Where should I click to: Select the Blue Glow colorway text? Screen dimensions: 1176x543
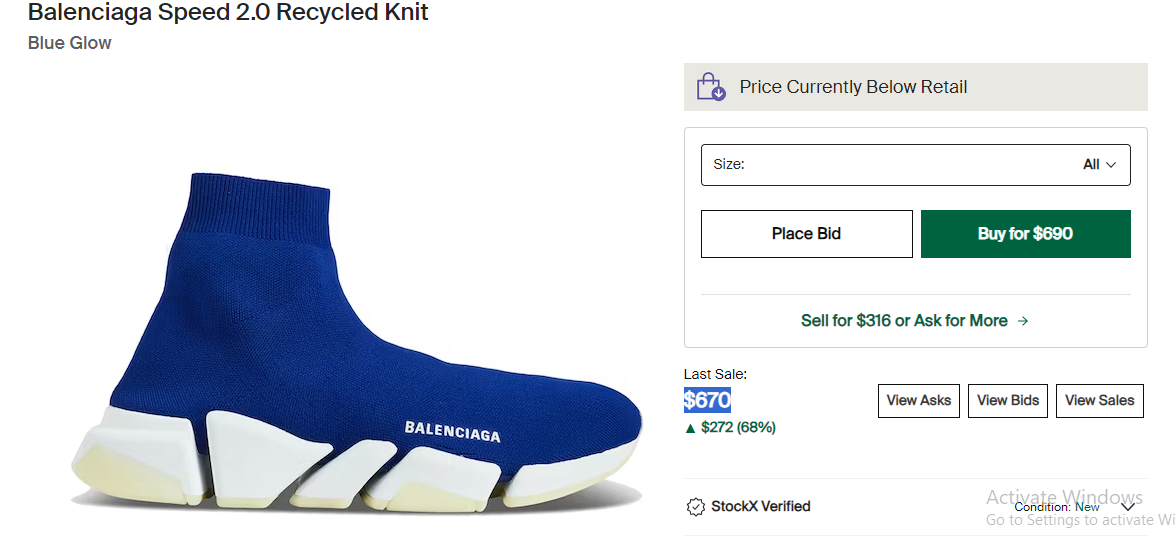tap(70, 43)
